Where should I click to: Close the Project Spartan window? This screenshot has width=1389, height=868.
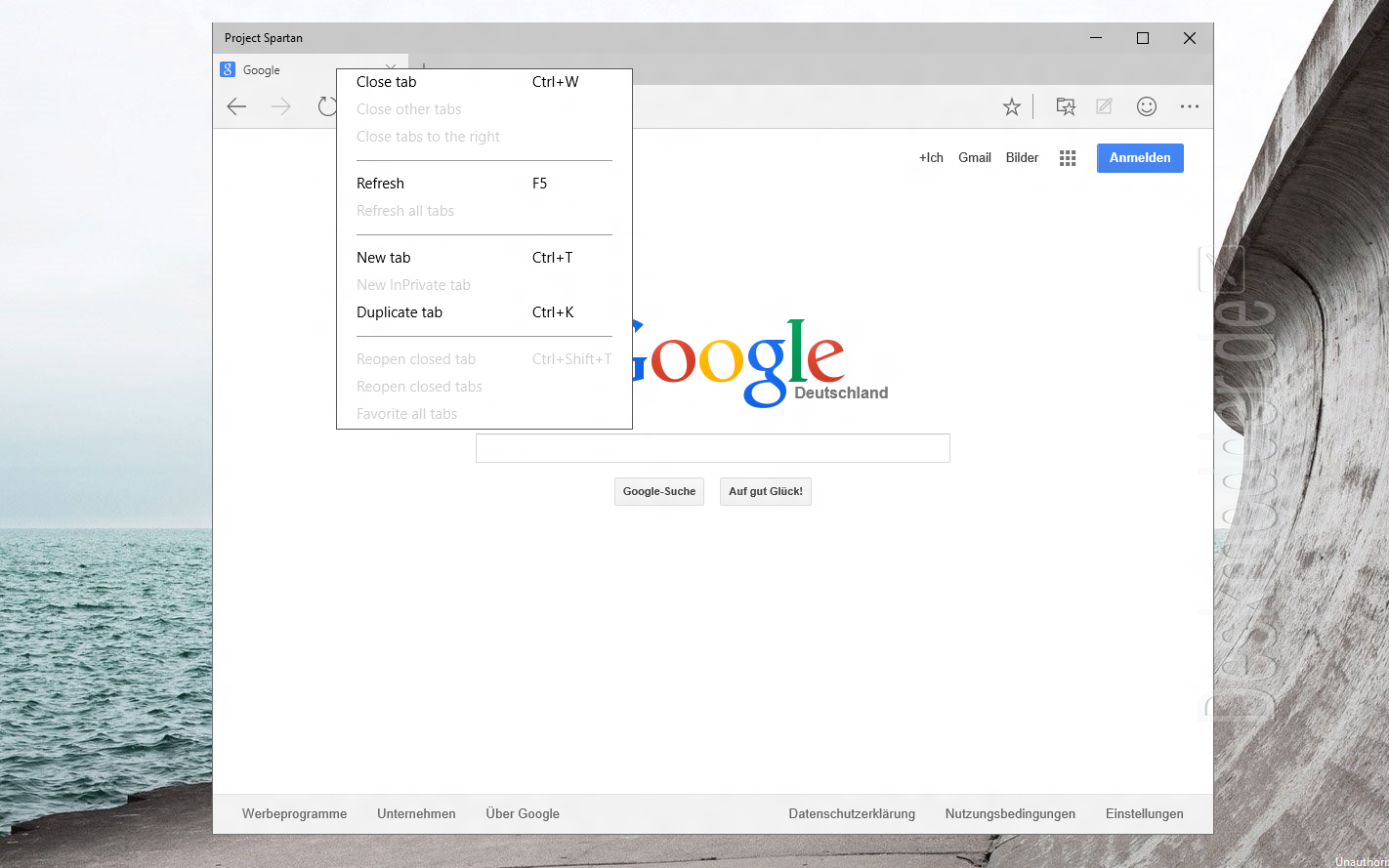(1190, 38)
